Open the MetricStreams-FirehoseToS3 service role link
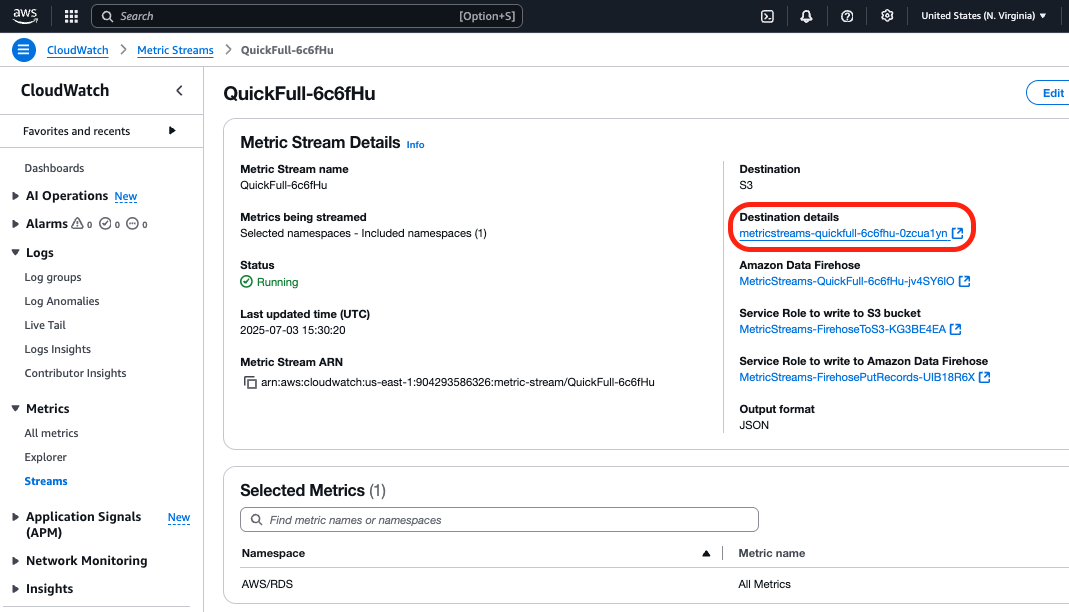 click(x=842, y=329)
